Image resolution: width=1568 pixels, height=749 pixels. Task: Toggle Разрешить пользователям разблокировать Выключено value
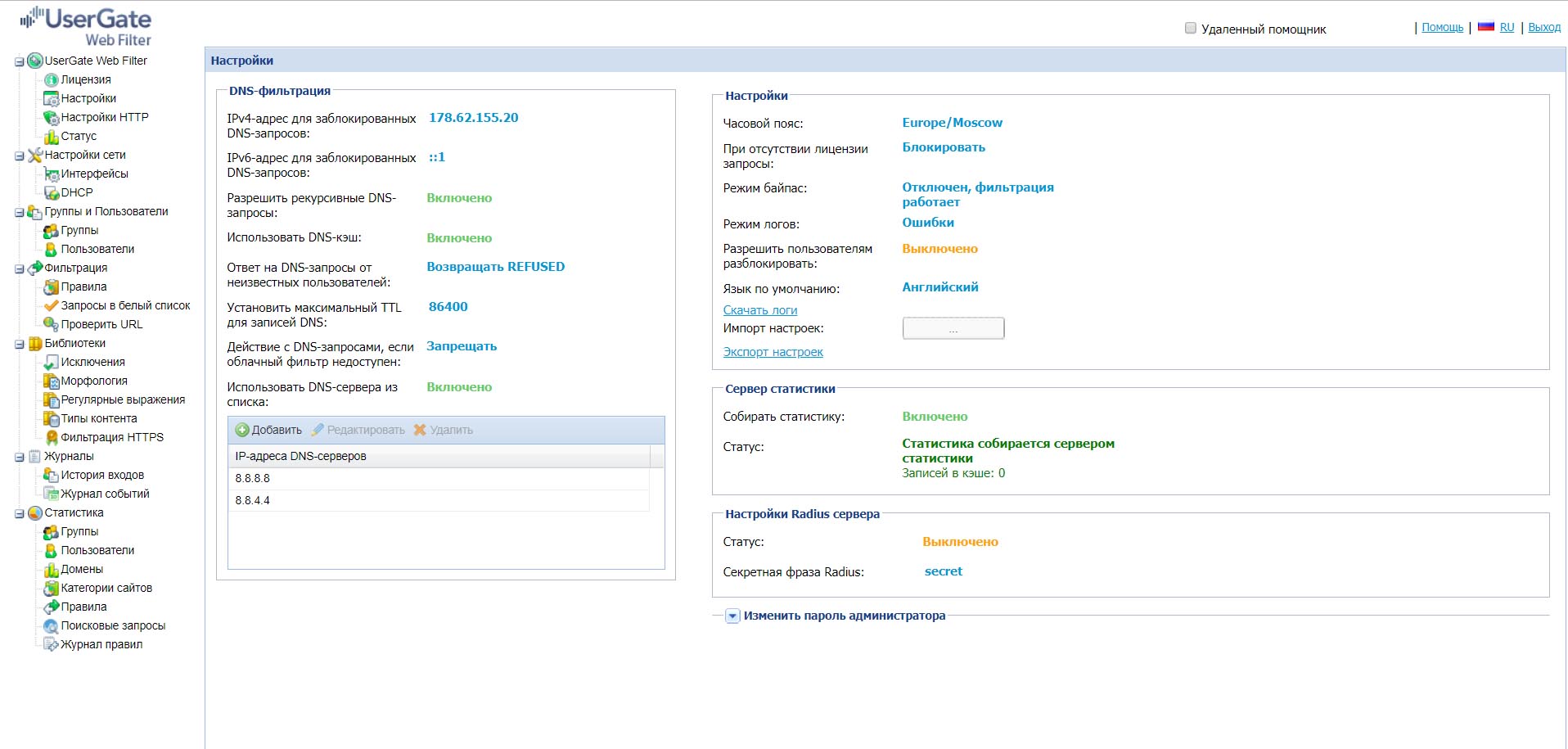(939, 249)
